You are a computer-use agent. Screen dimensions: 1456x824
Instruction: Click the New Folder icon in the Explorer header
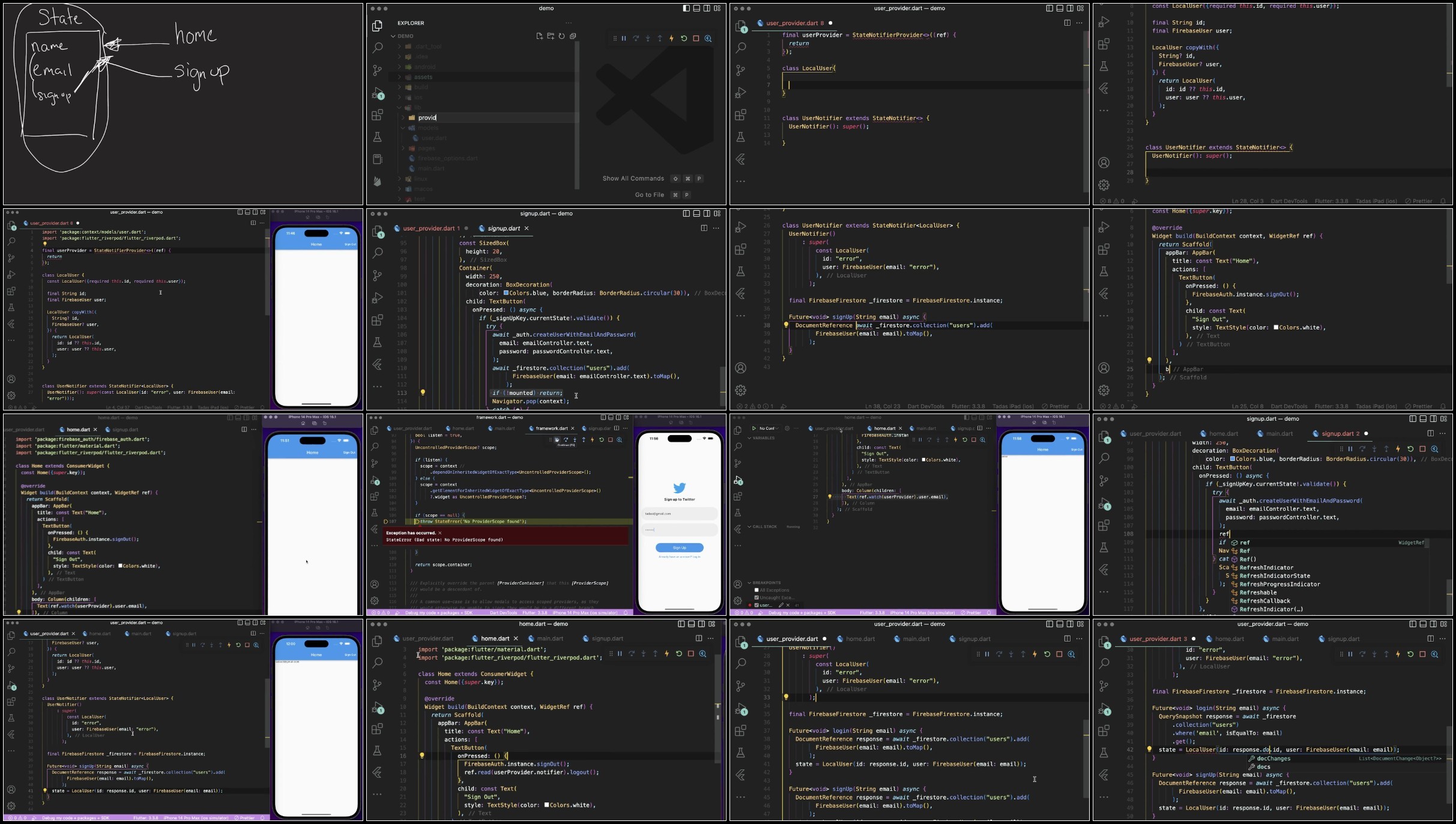click(551, 36)
